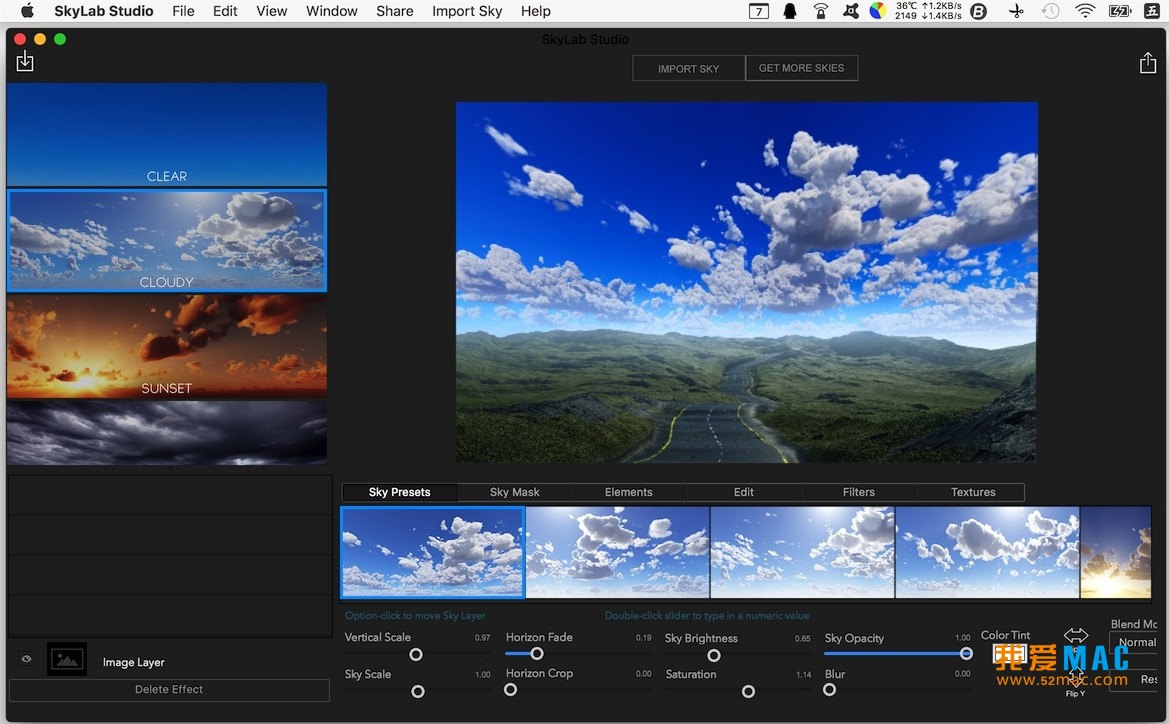Open the Window menu
The width and height of the screenshot is (1169, 724).
(332, 10)
